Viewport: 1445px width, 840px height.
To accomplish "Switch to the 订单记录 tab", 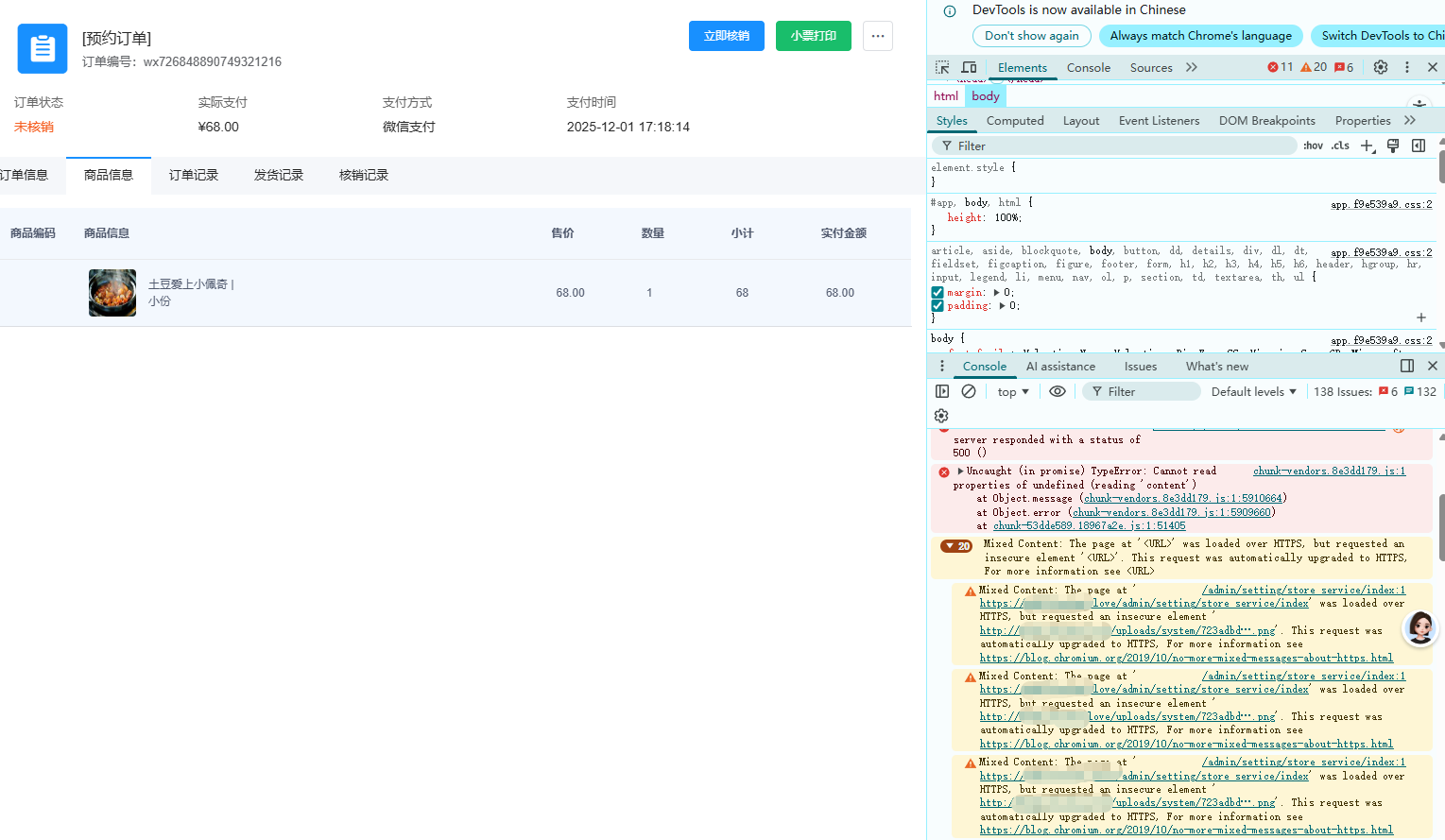I will [x=194, y=176].
